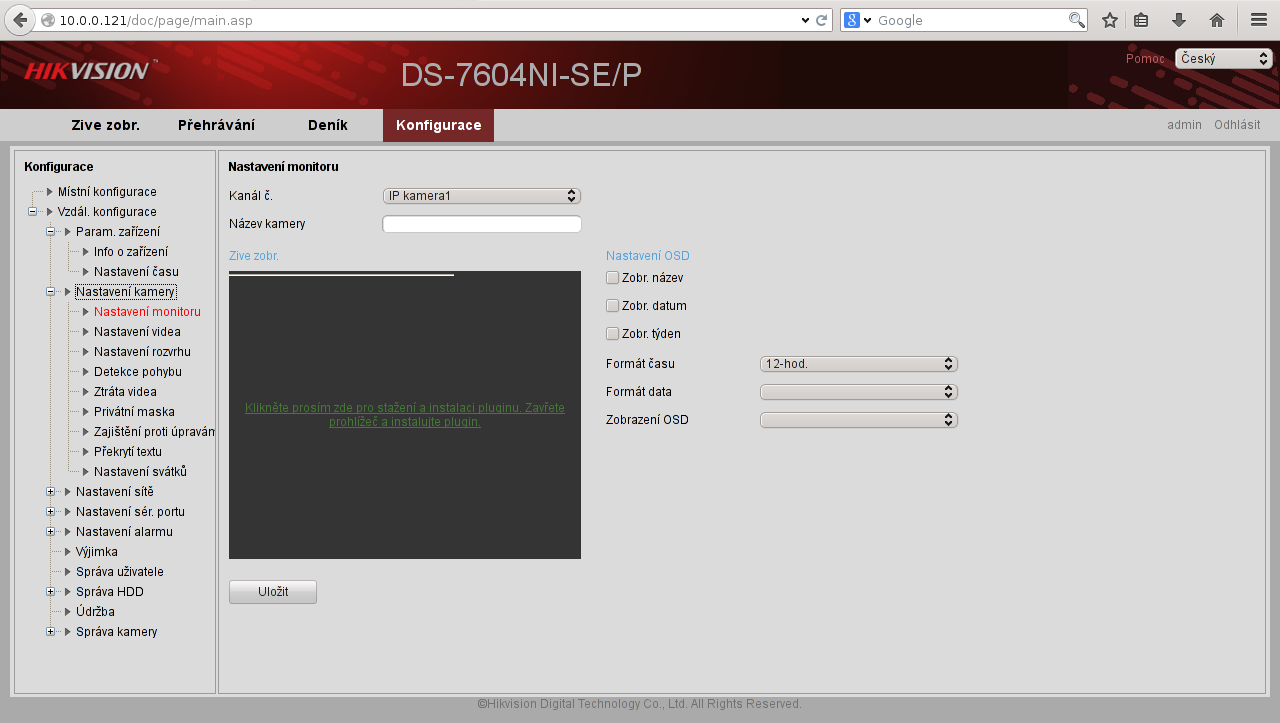This screenshot has width=1280, height=723.
Task: Enable the Zobr. název checkbox
Action: coord(613,278)
